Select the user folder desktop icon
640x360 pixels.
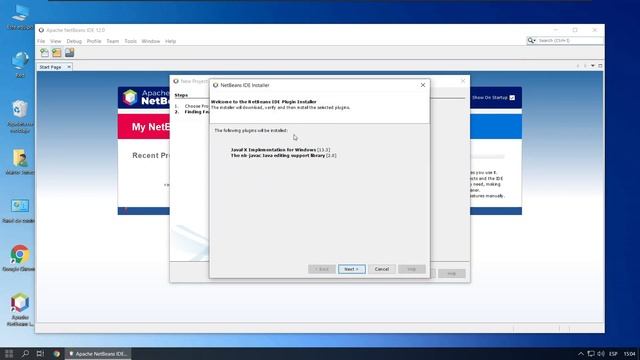20,162
